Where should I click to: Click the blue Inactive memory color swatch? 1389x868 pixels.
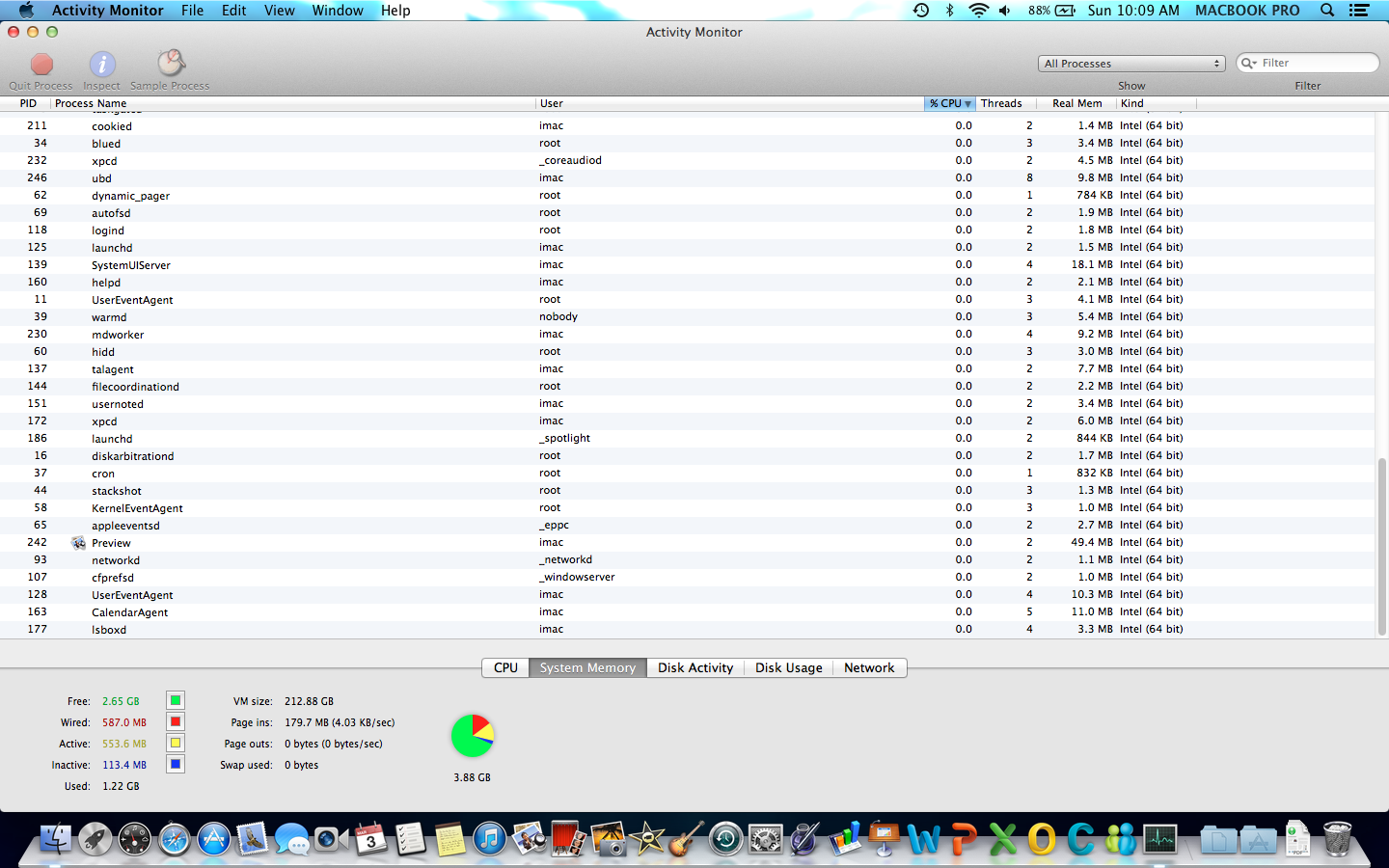tap(176, 764)
